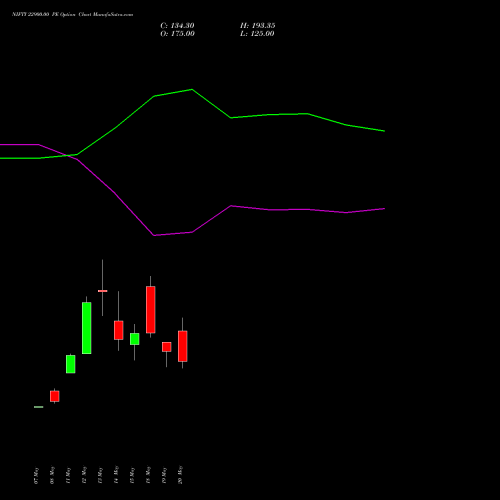Screen dimensions: 500x500
Task: Select the 19 May date label
Action: click(164, 475)
